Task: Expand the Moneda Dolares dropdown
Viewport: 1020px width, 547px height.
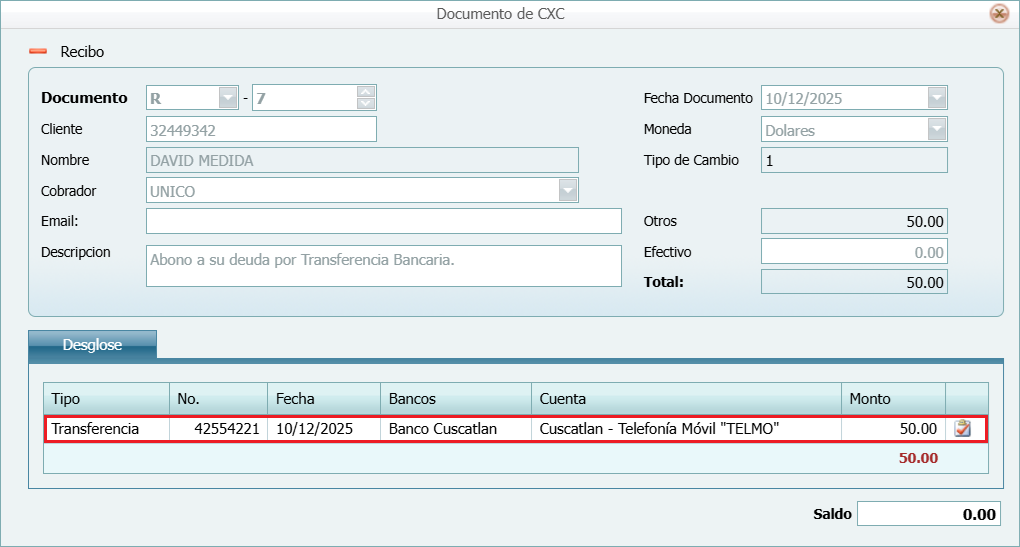Action: (936, 130)
